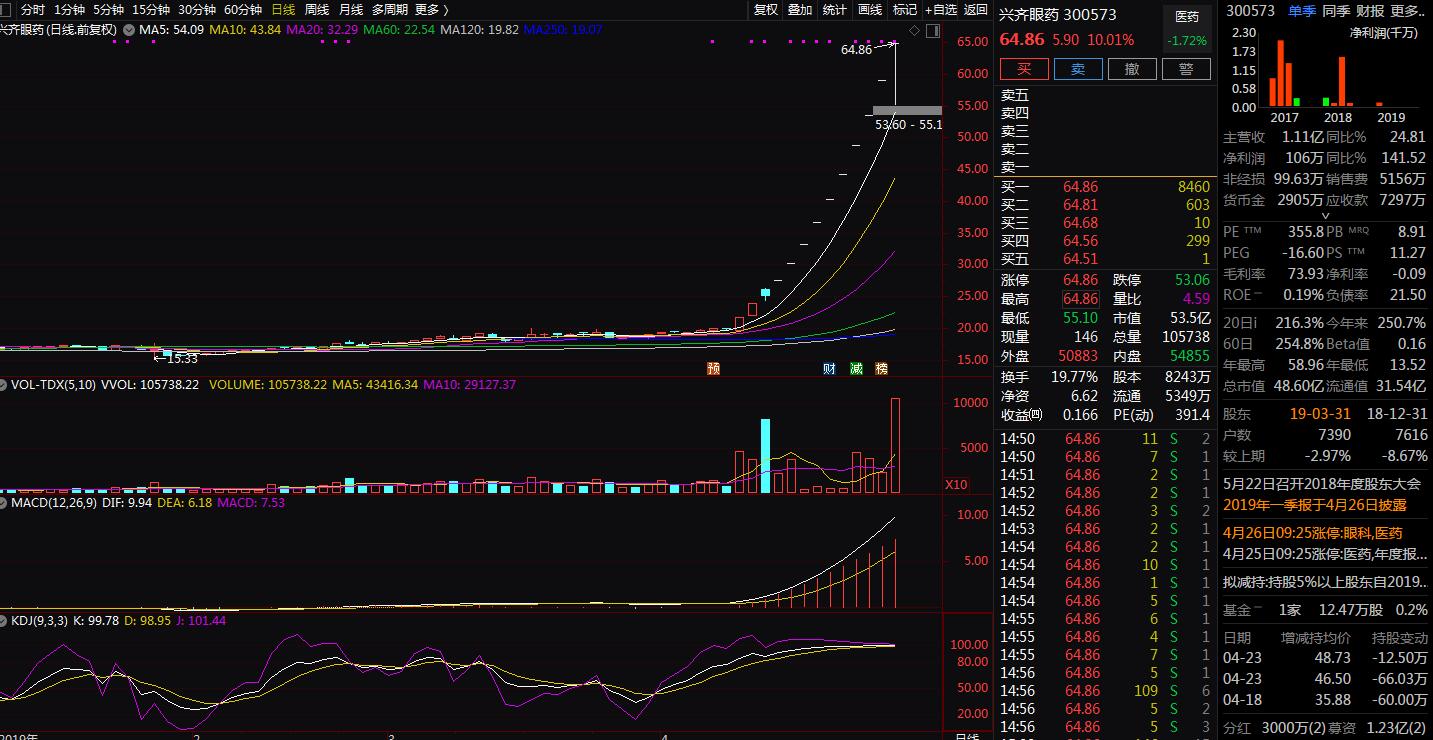Click the 买三 bid row at 64.68
Viewport: 1433px width, 740px height.
click(x=1105, y=223)
